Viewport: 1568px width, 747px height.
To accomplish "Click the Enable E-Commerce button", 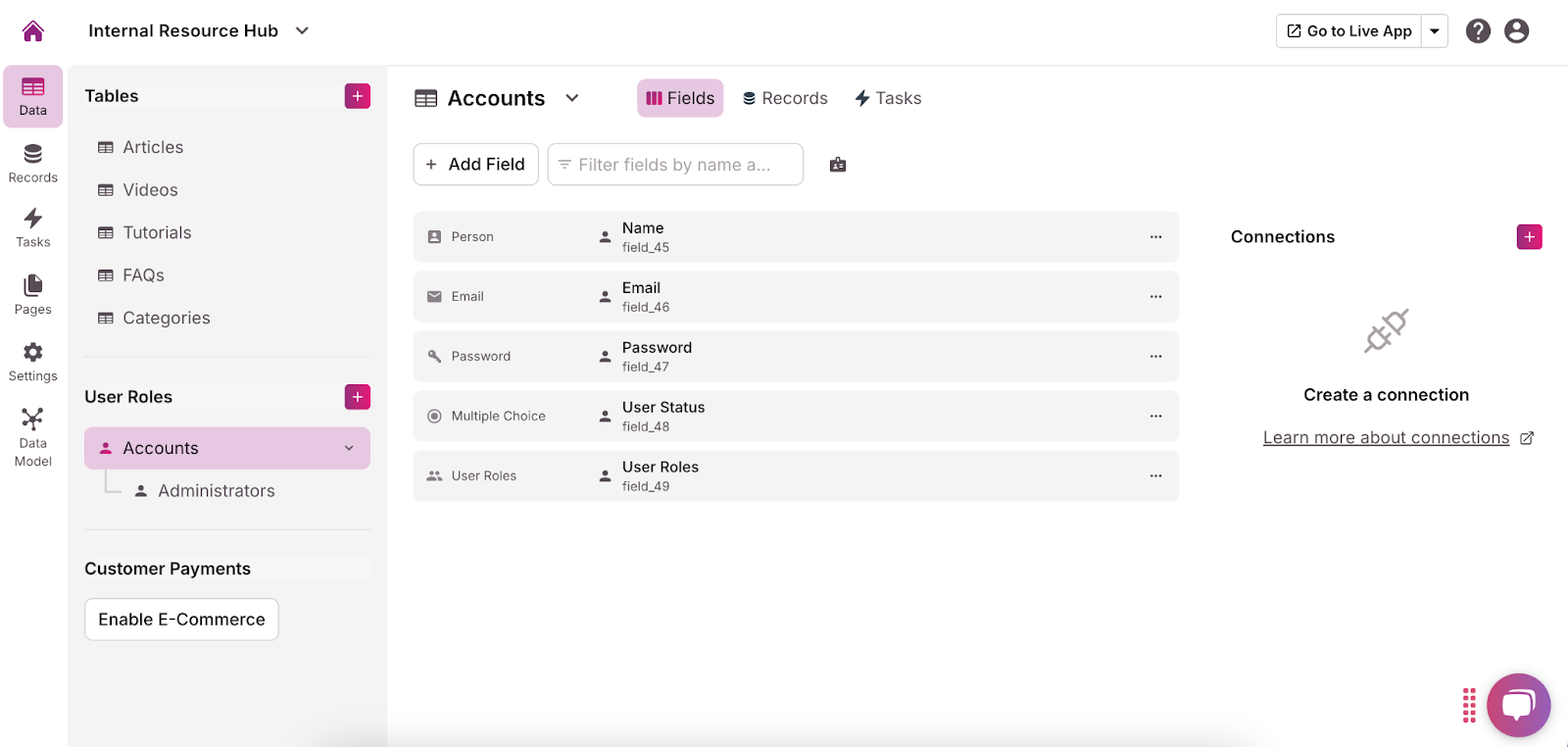I will coord(181,620).
